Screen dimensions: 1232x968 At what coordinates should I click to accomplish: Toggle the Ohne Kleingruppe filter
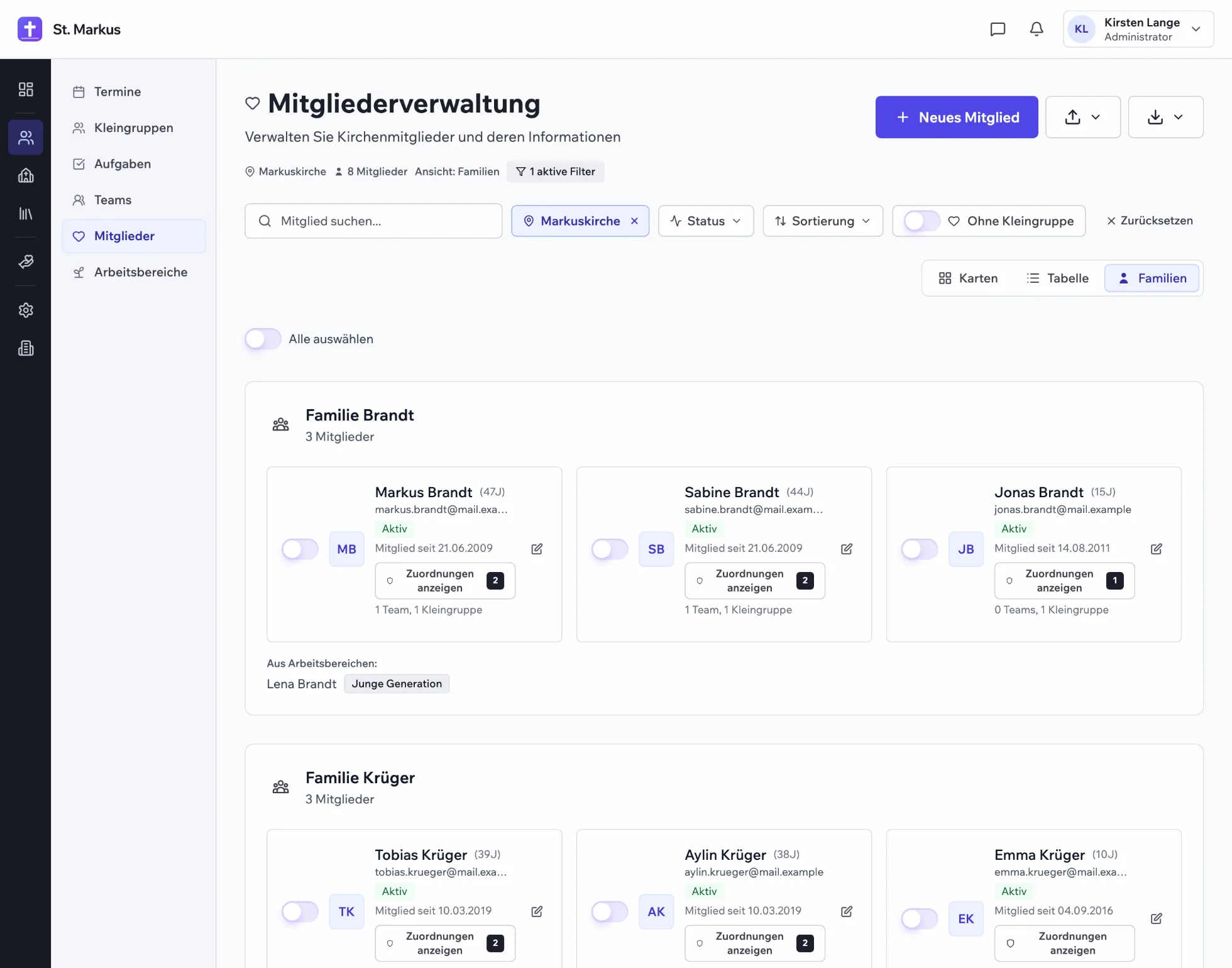pos(921,221)
